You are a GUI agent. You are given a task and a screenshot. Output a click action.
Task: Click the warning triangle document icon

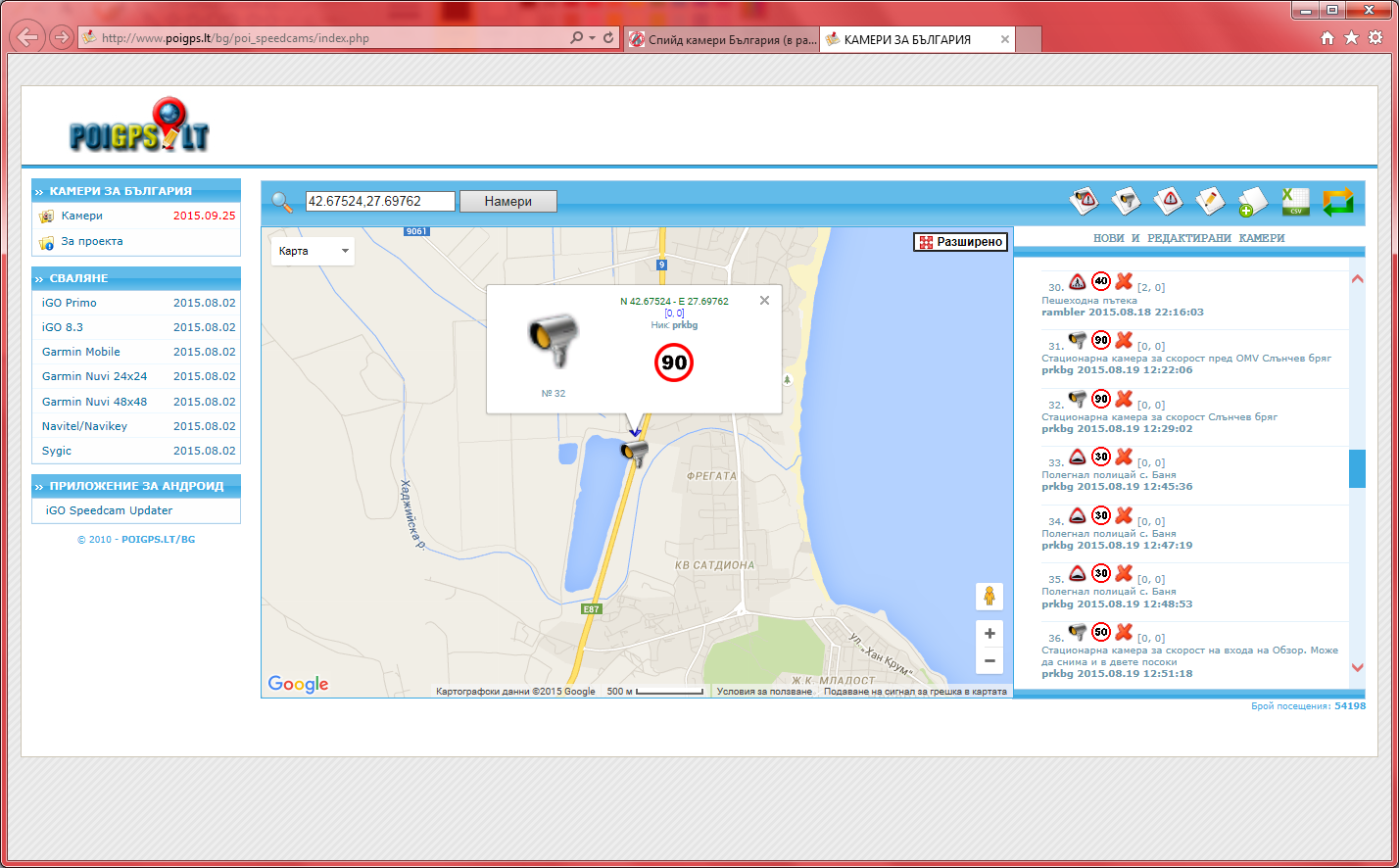click(x=1168, y=202)
